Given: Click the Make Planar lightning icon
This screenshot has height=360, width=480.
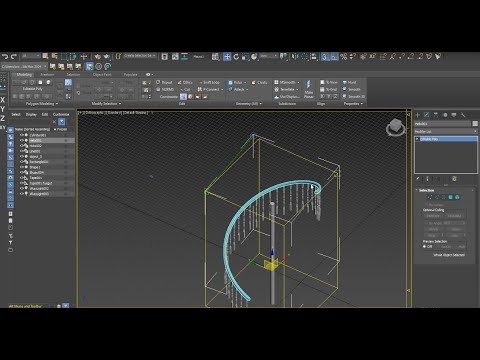Looking at the screenshot, I should click(x=309, y=89).
